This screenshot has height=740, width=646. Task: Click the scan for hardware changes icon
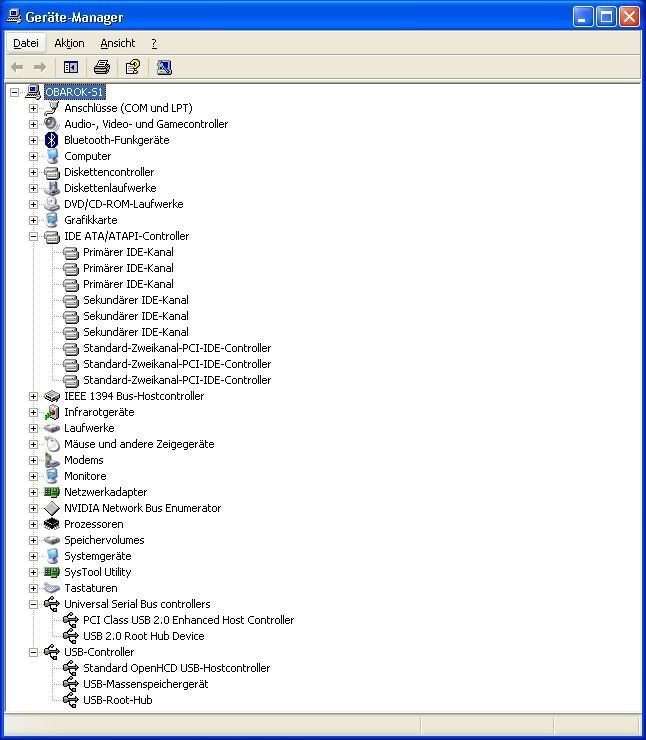164,67
